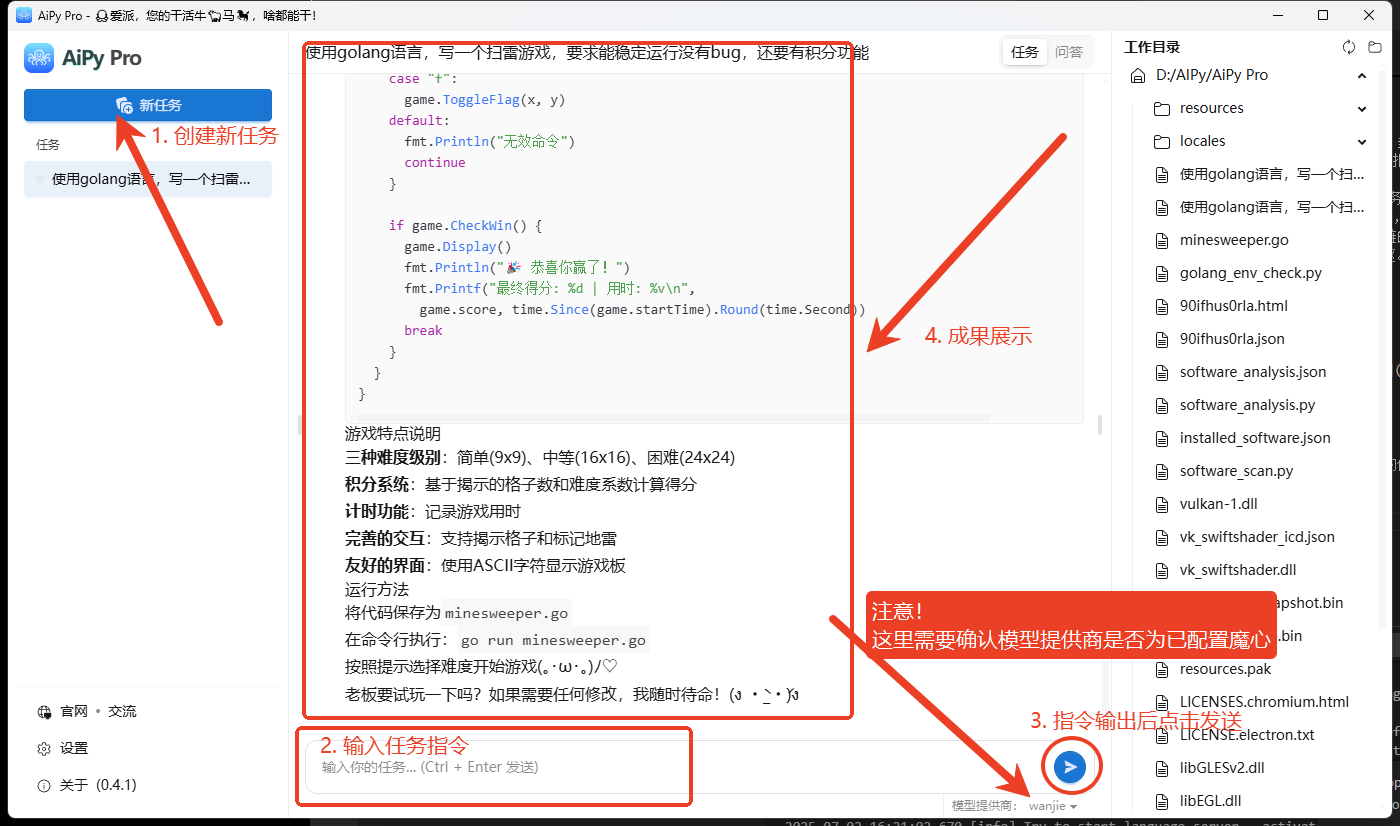This screenshot has height=826, width=1400.
Task: Click file icon next to golang_env_check.py
Action: click(1161, 273)
